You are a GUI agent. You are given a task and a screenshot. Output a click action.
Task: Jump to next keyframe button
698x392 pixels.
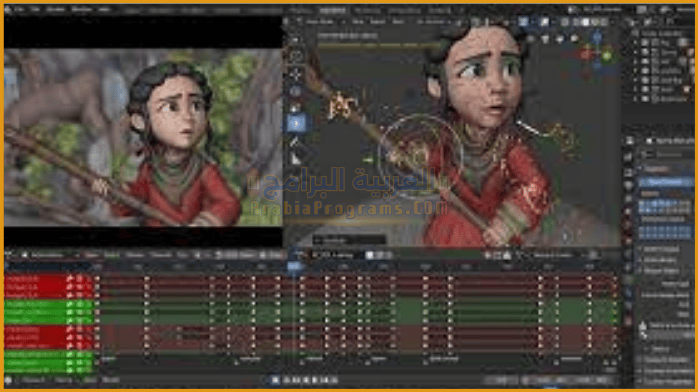(x=325, y=380)
